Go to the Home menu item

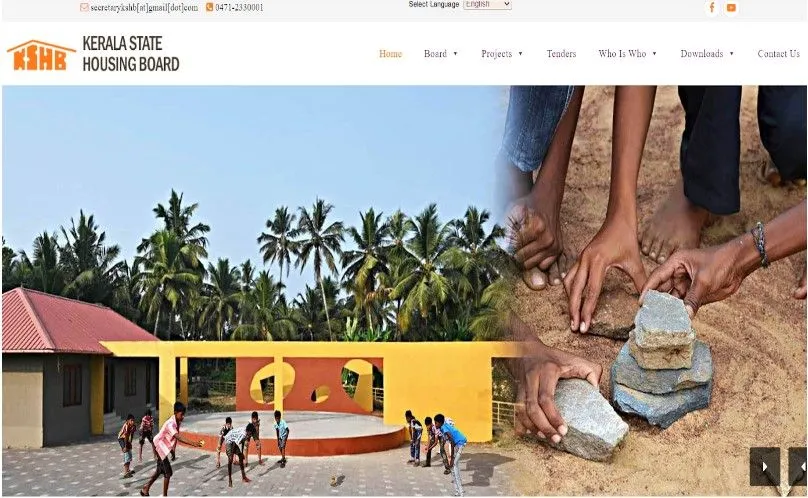[x=391, y=54]
